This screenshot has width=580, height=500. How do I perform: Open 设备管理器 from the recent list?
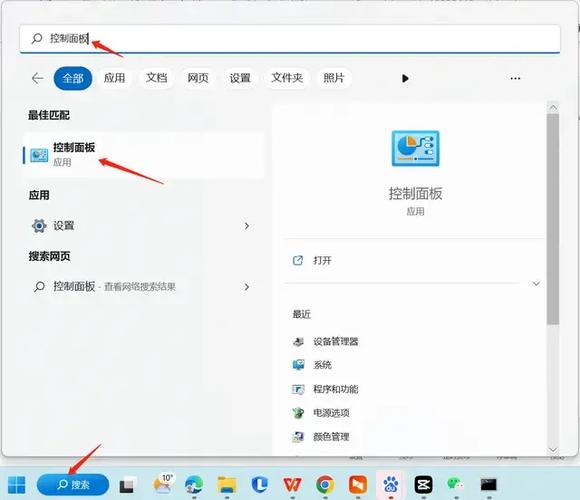(x=335, y=341)
